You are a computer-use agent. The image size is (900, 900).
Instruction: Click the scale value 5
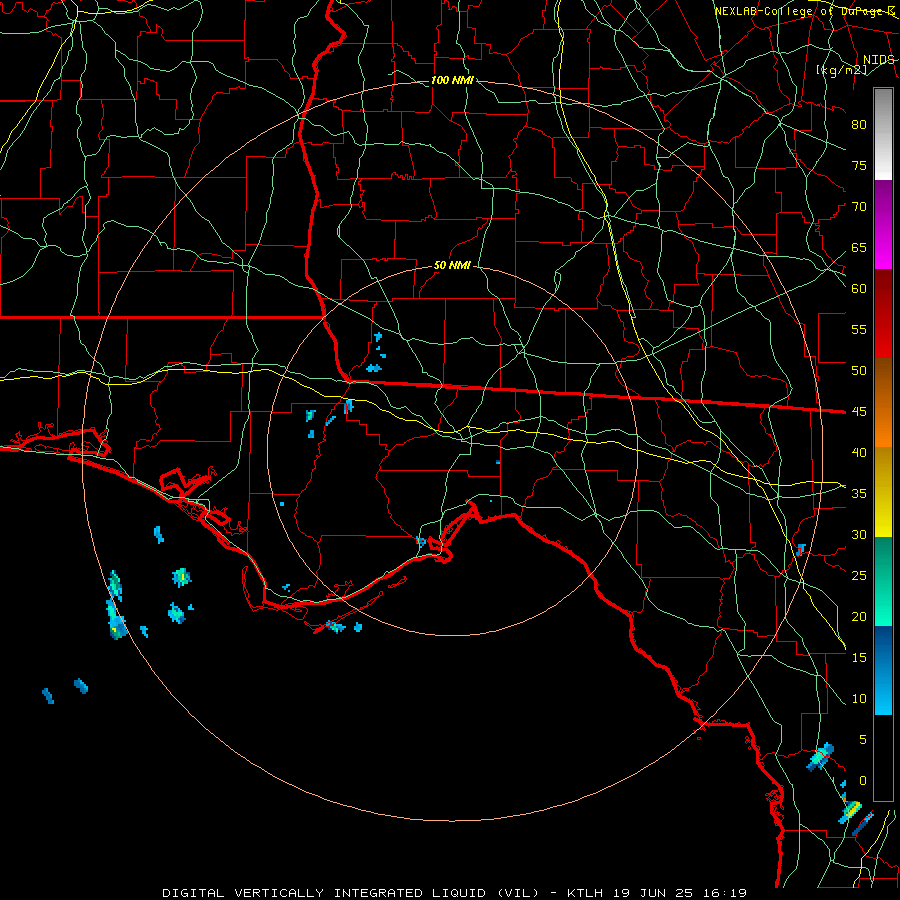863,740
